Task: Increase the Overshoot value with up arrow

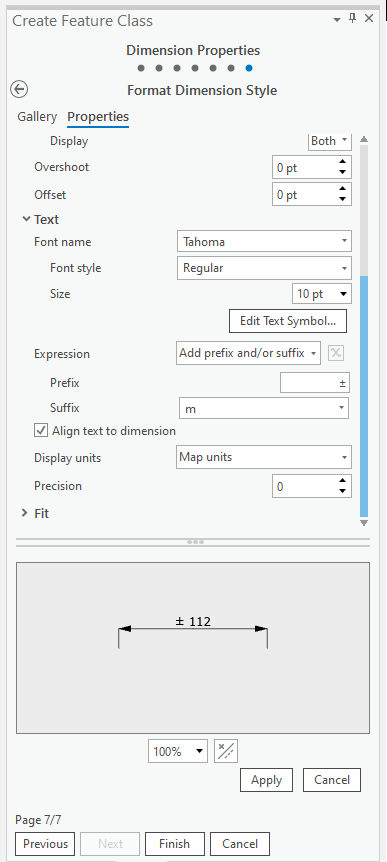Action: [x=342, y=162]
